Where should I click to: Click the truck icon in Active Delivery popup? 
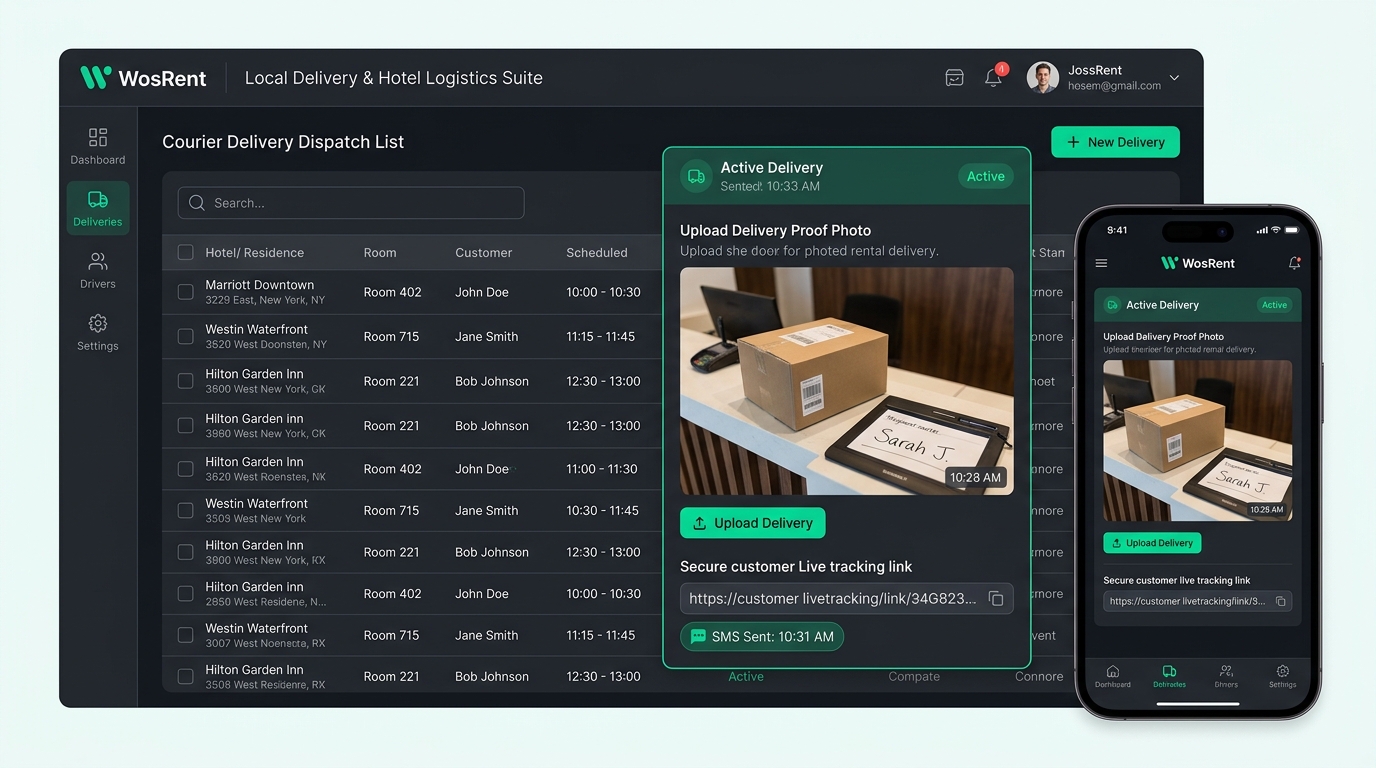pyautogui.click(x=696, y=176)
